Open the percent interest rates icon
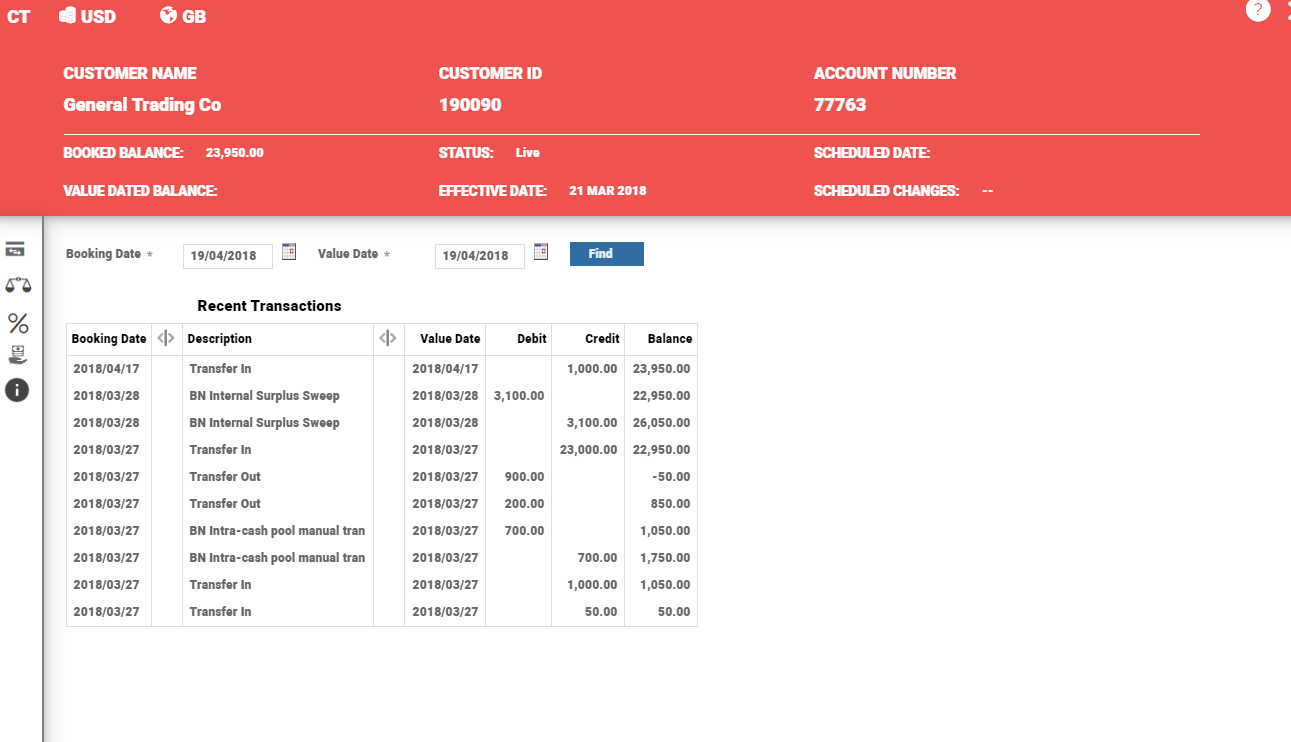Image resolution: width=1291 pixels, height=742 pixels. point(18,323)
